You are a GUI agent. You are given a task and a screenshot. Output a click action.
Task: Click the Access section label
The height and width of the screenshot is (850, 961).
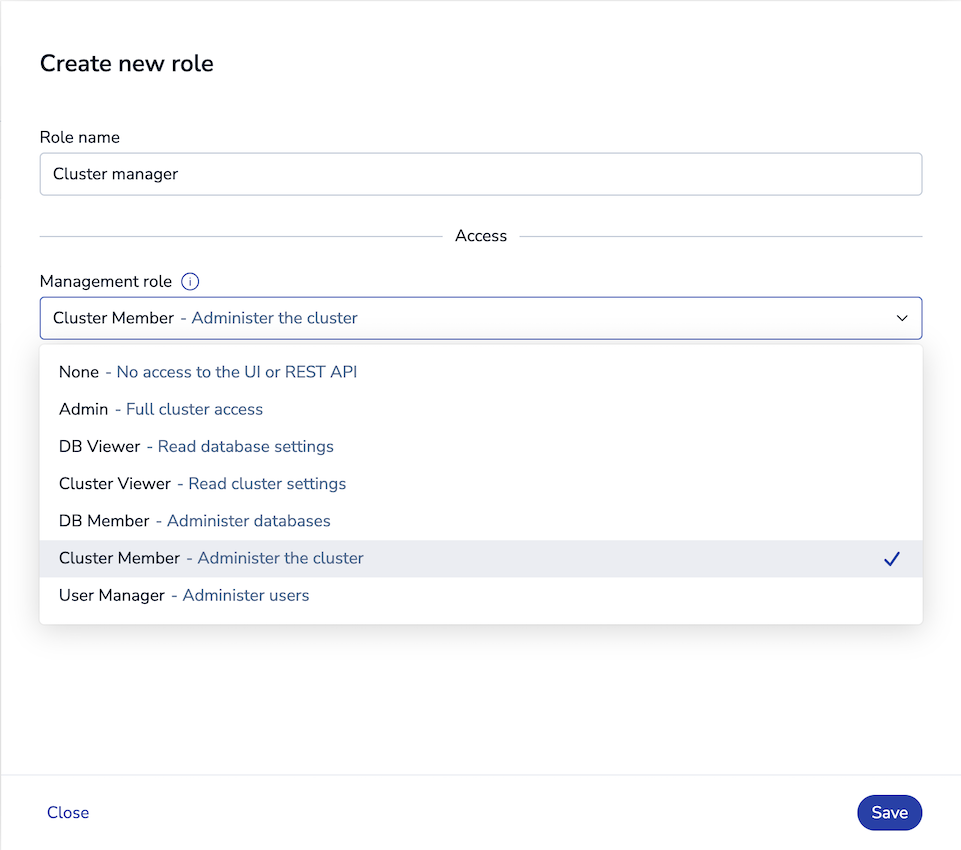[x=480, y=235]
